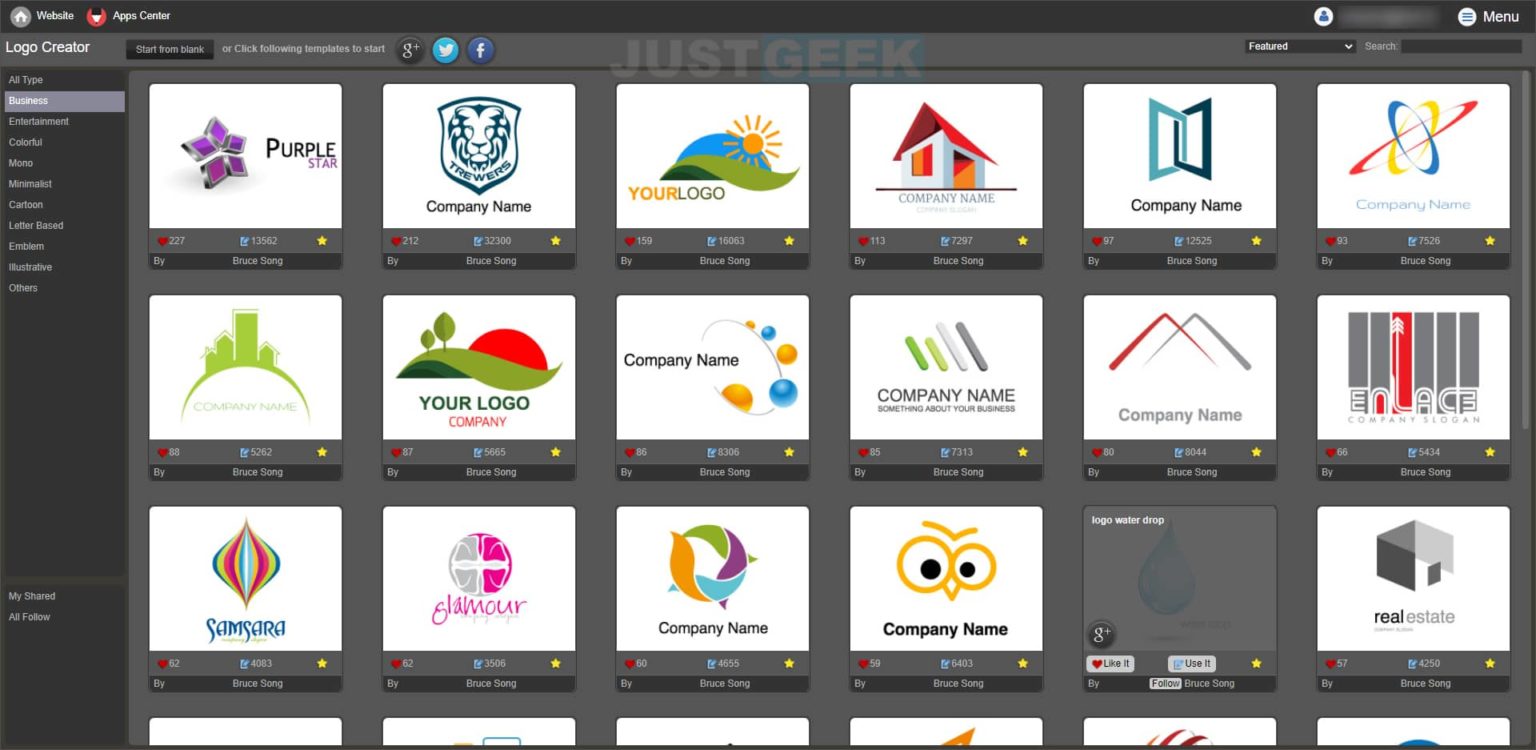Open the red roof house thumbnail
The image size is (1536, 750).
click(x=946, y=156)
